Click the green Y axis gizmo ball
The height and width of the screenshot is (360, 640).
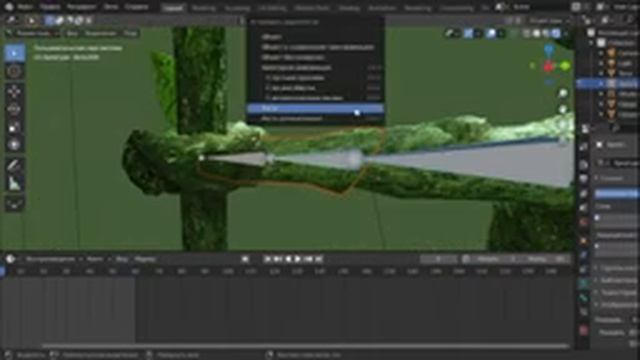[x=565, y=66]
